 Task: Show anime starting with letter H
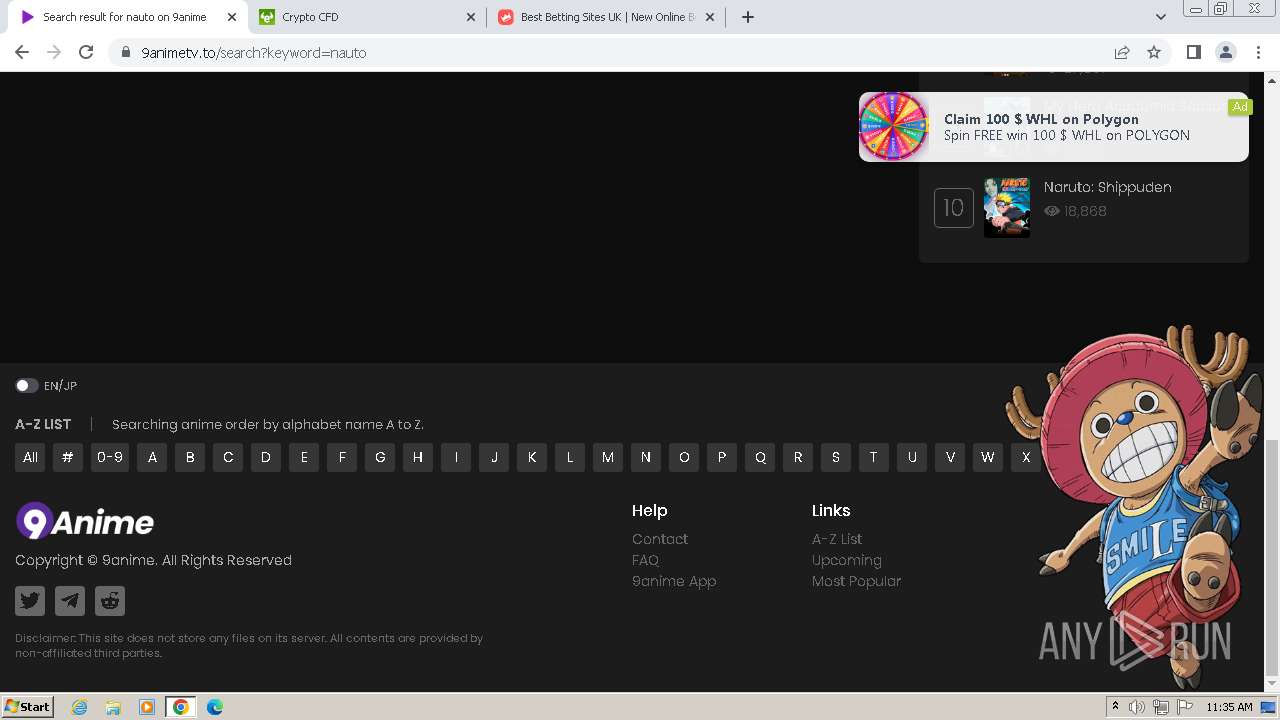(x=418, y=457)
